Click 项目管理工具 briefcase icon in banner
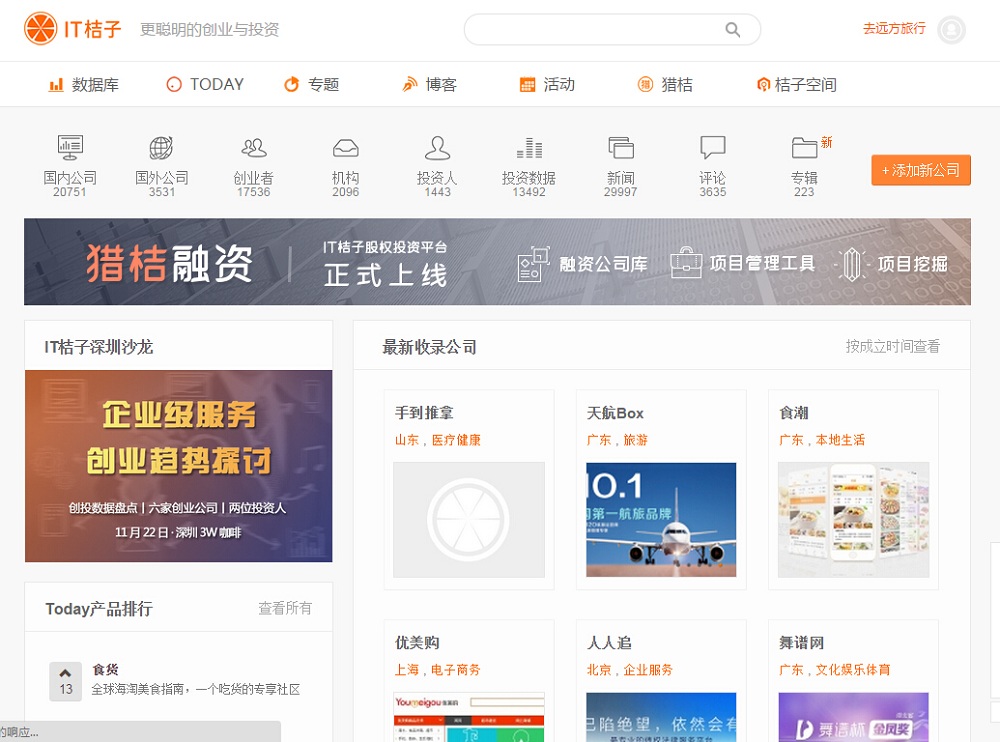The image size is (1000, 742). click(x=686, y=262)
